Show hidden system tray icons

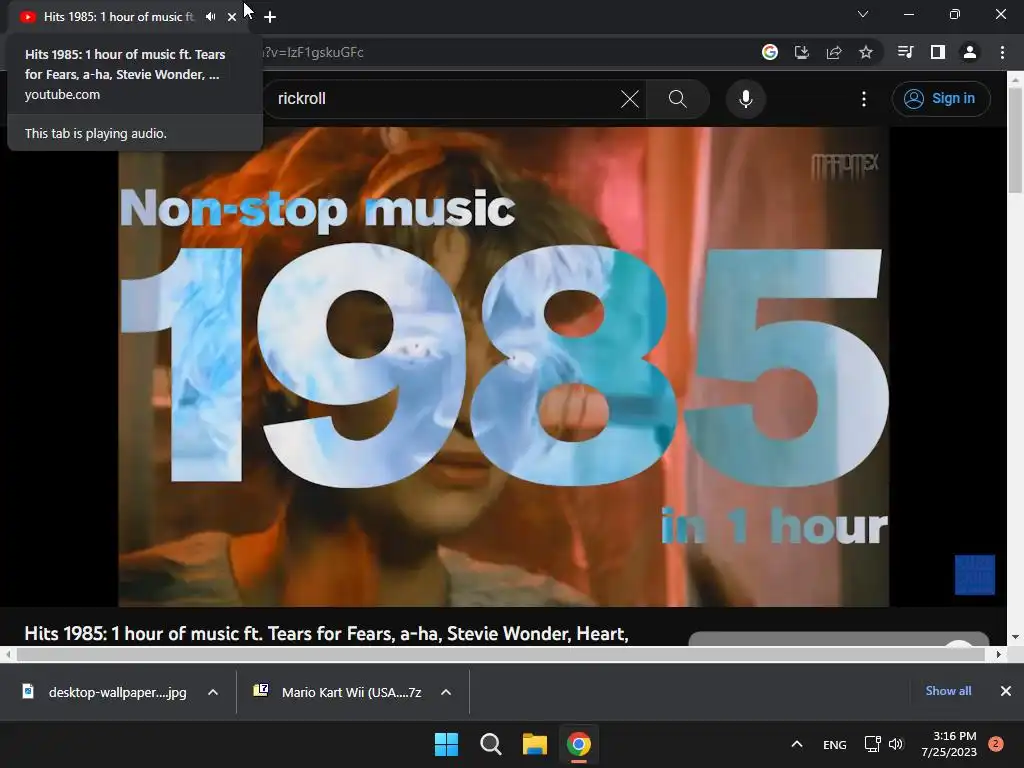tap(797, 744)
